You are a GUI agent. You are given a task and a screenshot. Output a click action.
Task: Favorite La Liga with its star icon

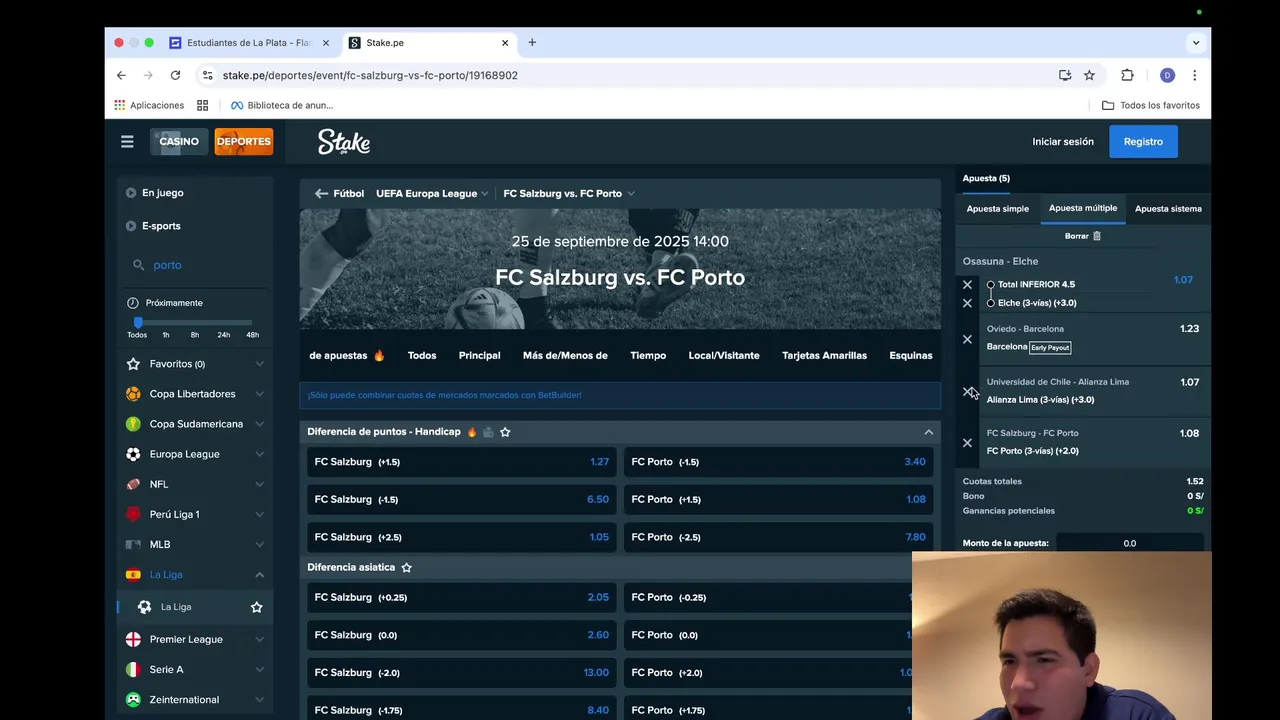257,607
